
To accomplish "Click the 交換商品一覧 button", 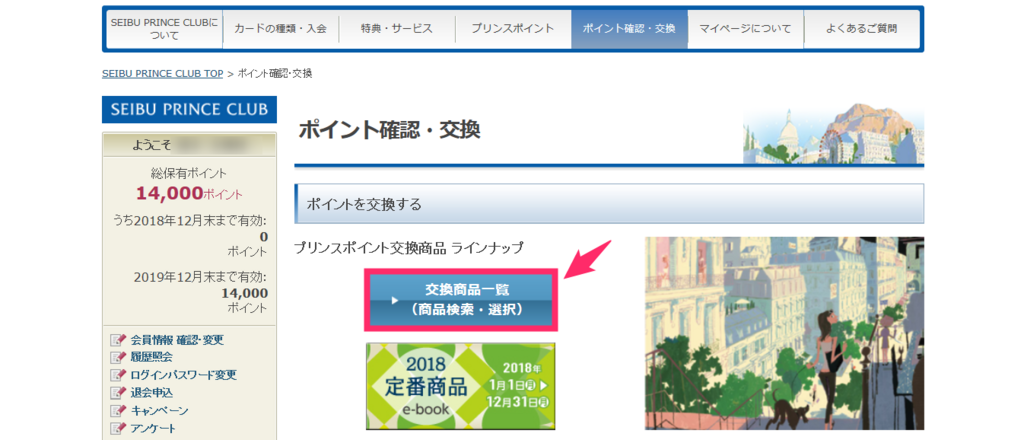I will click(460, 300).
